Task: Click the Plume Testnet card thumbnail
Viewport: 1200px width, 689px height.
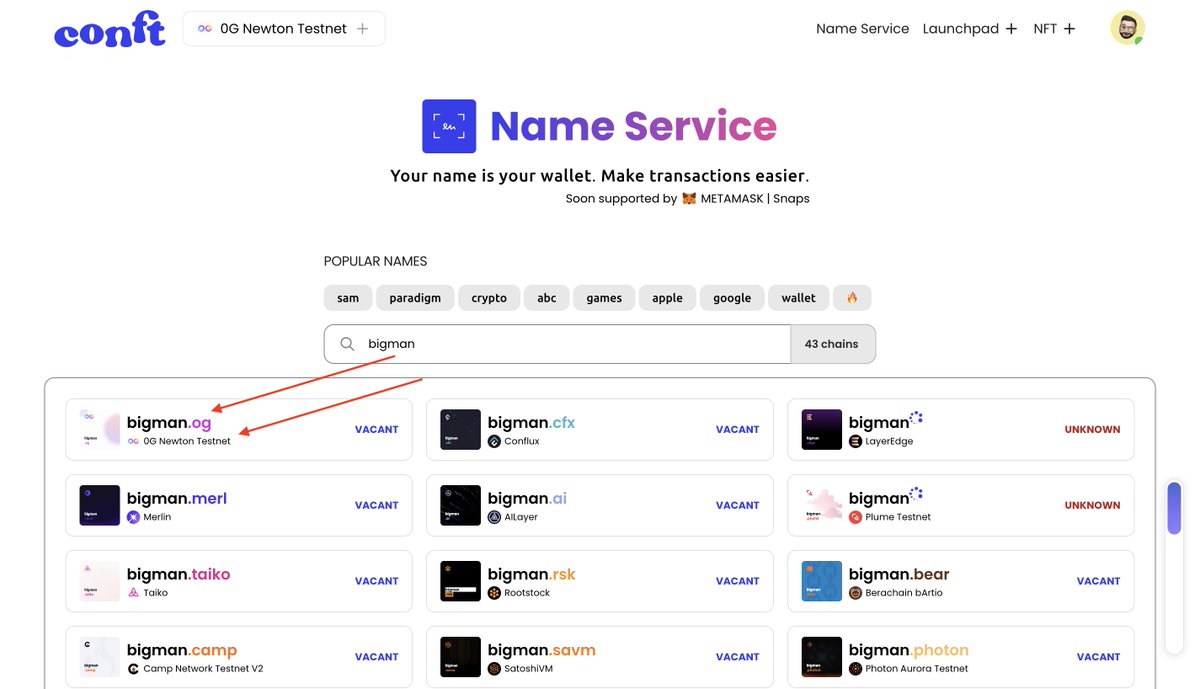Action: (x=822, y=505)
